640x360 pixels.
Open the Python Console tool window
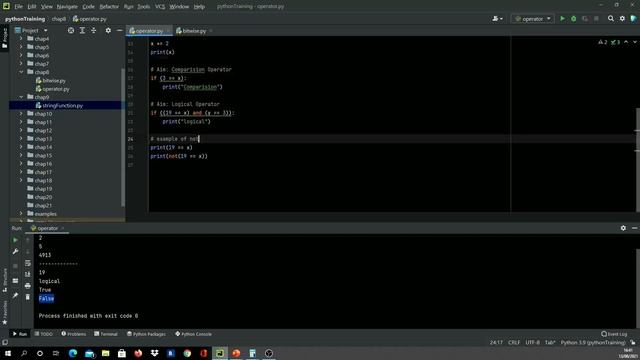[193, 334]
